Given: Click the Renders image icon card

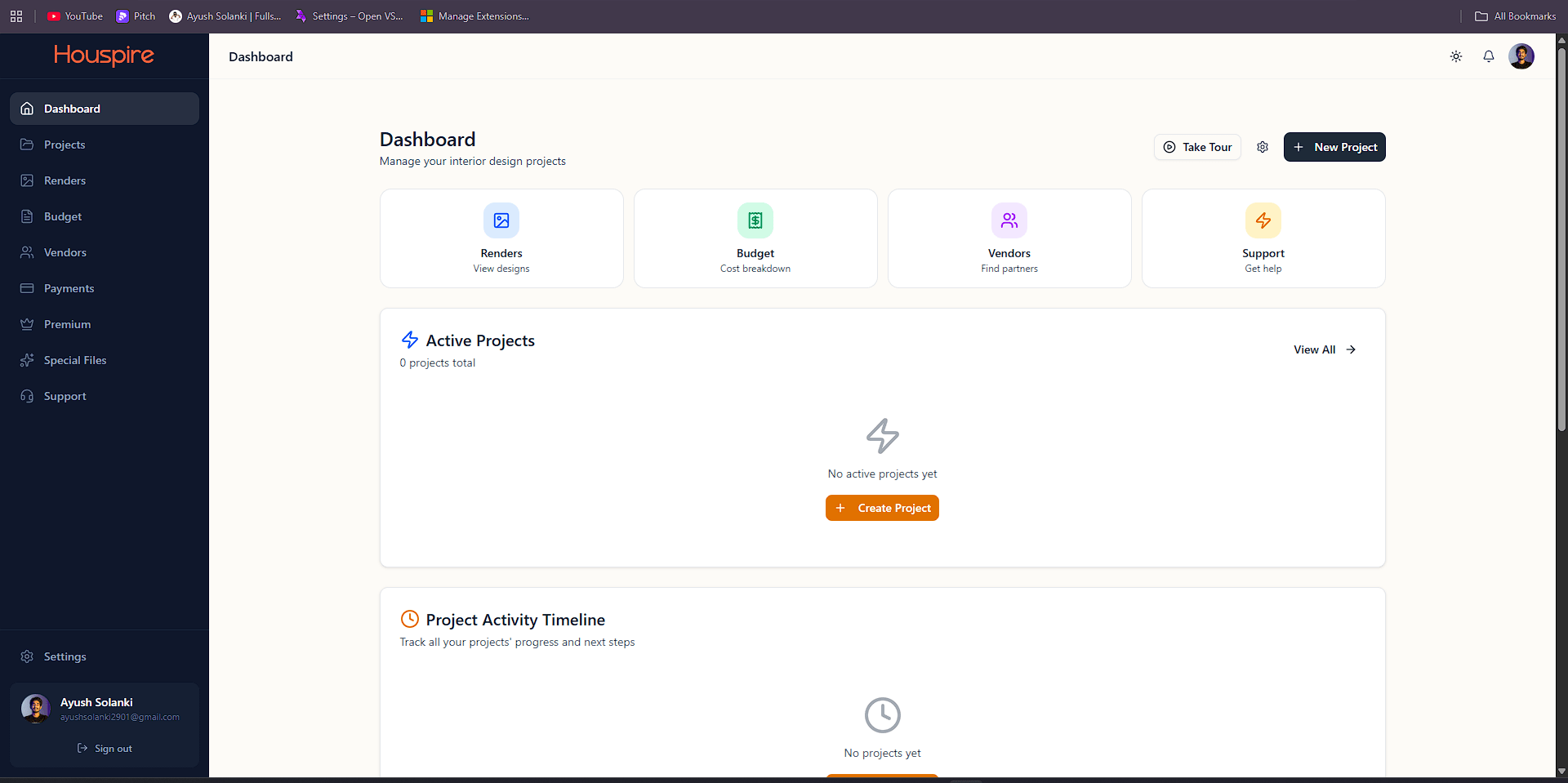Looking at the screenshot, I should coord(501,220).
